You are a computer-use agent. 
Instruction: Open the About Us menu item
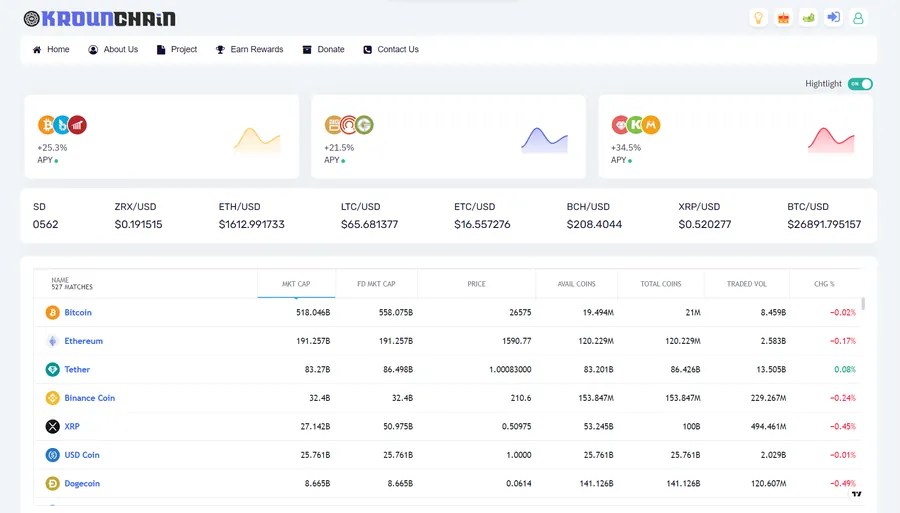[113, 49]
